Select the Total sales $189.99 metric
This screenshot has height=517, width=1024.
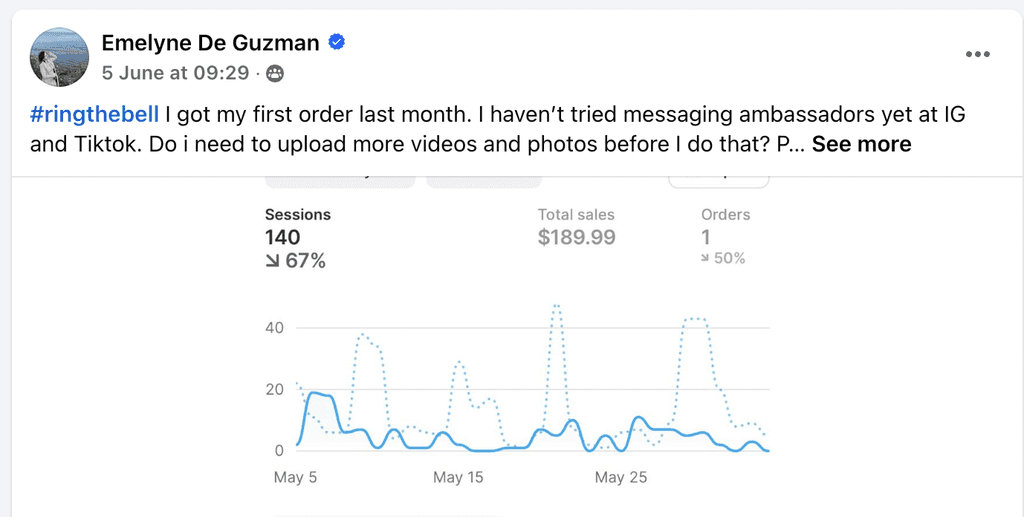(577, 227)
